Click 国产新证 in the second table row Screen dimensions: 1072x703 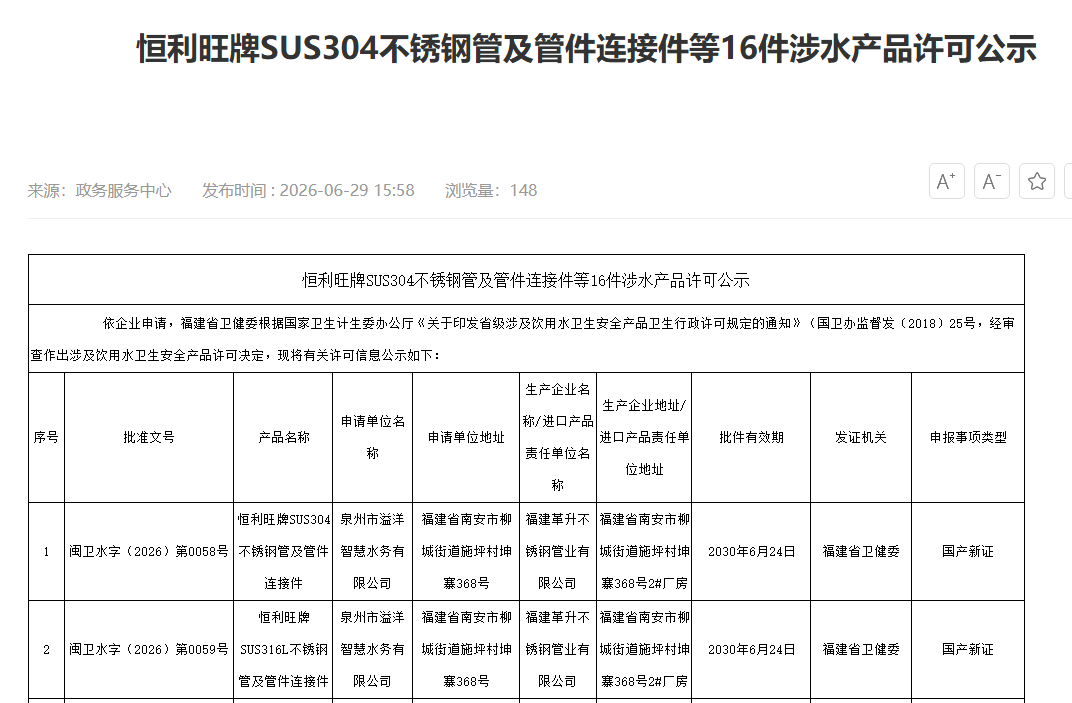(967, 649)
